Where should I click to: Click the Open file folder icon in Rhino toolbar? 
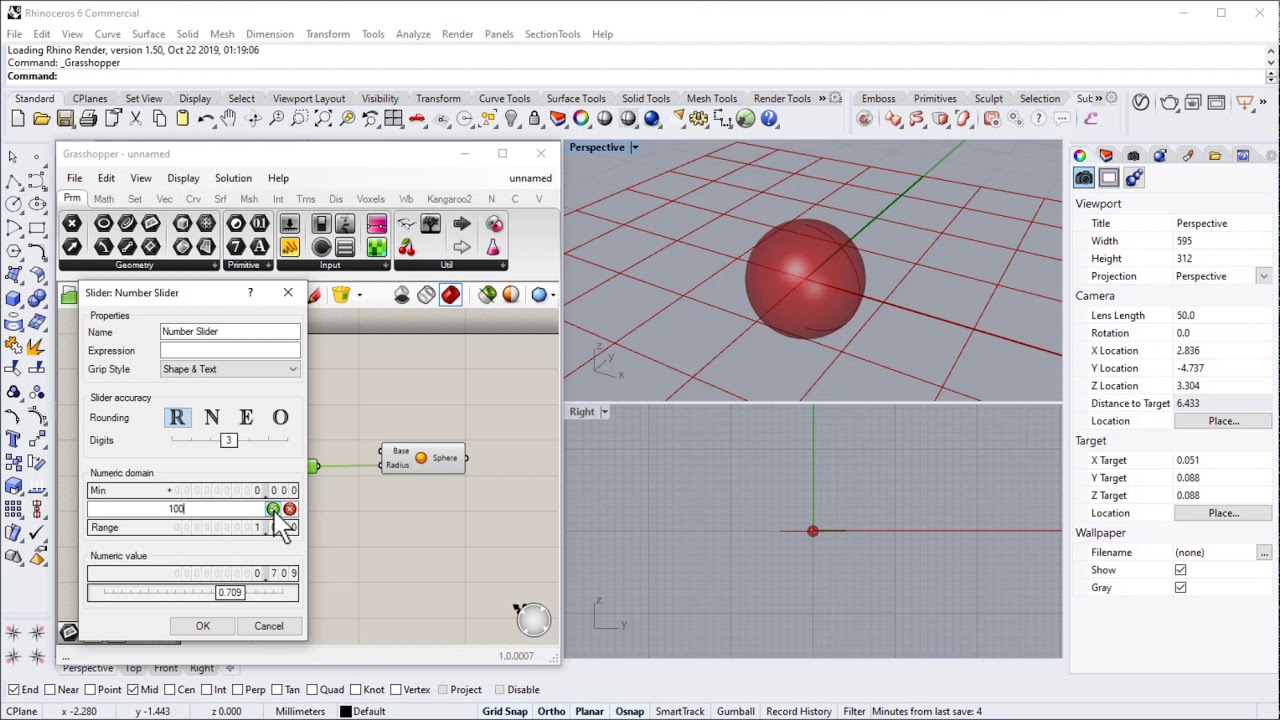coord(41,119)
